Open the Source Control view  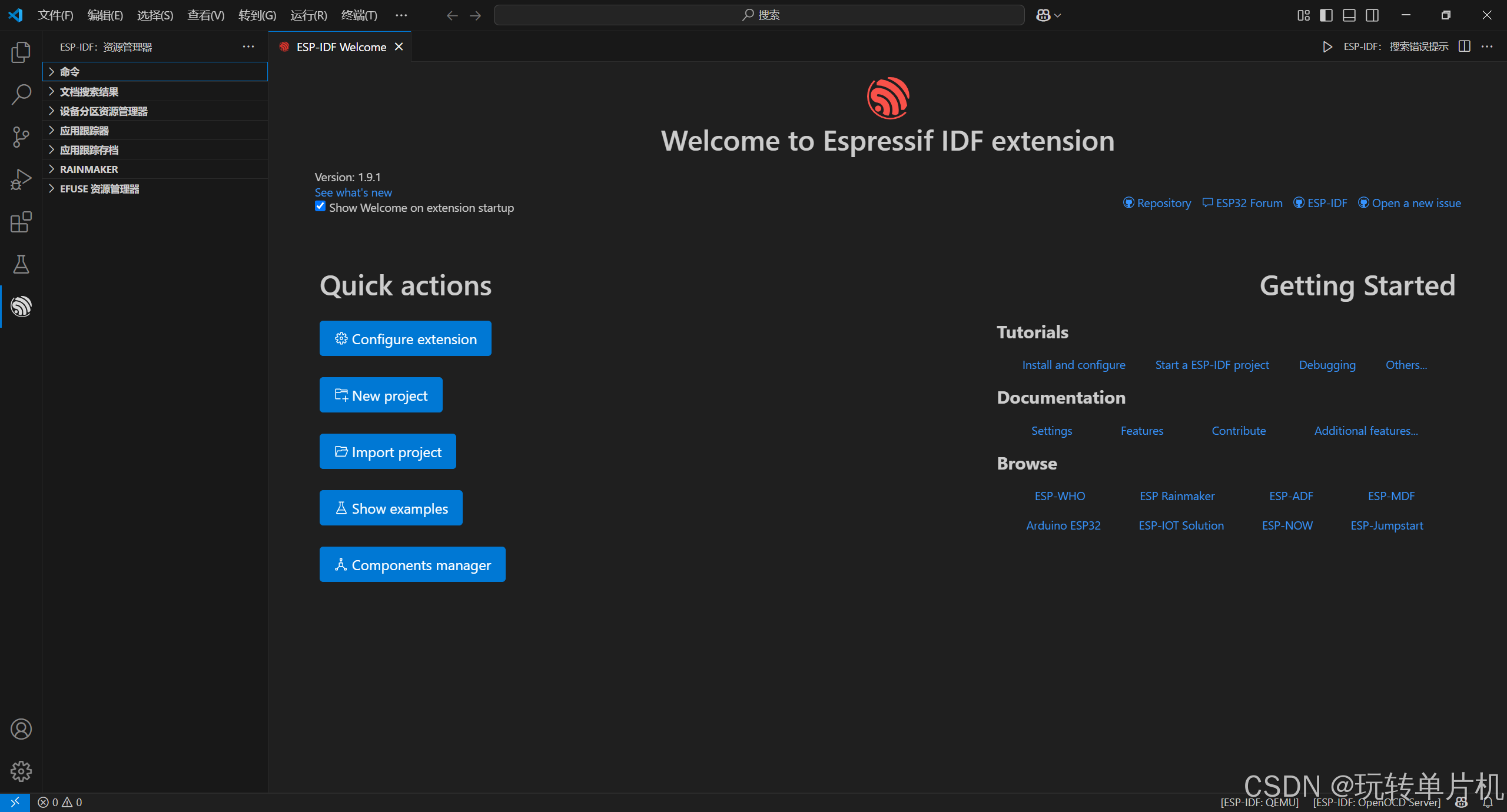[21, 137]
